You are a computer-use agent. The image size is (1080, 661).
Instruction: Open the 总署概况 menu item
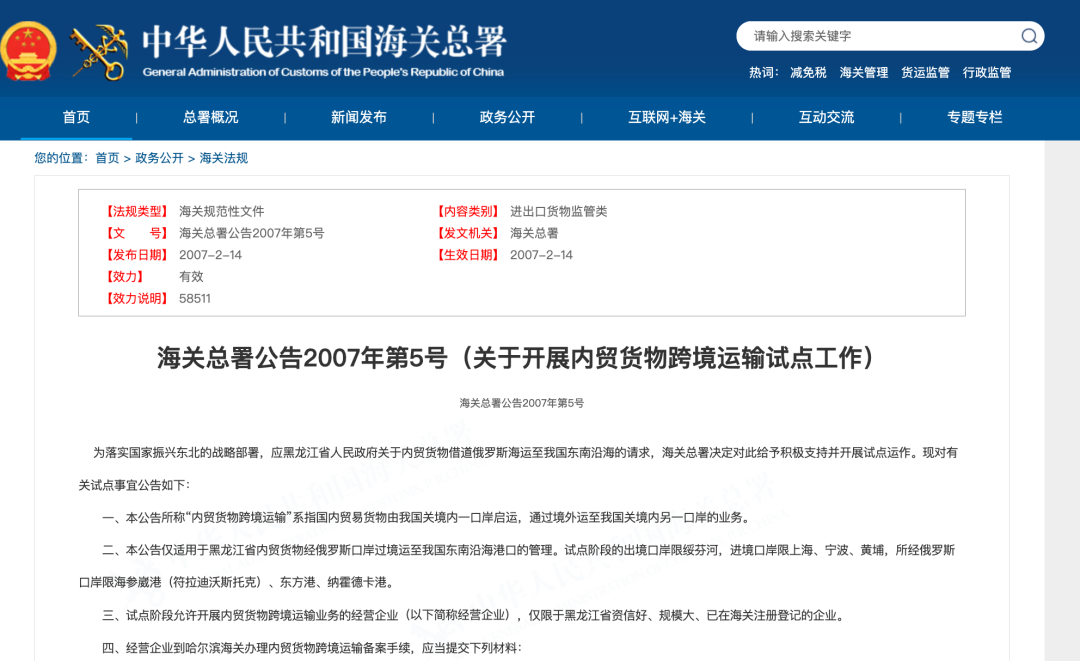pos(211,117)
